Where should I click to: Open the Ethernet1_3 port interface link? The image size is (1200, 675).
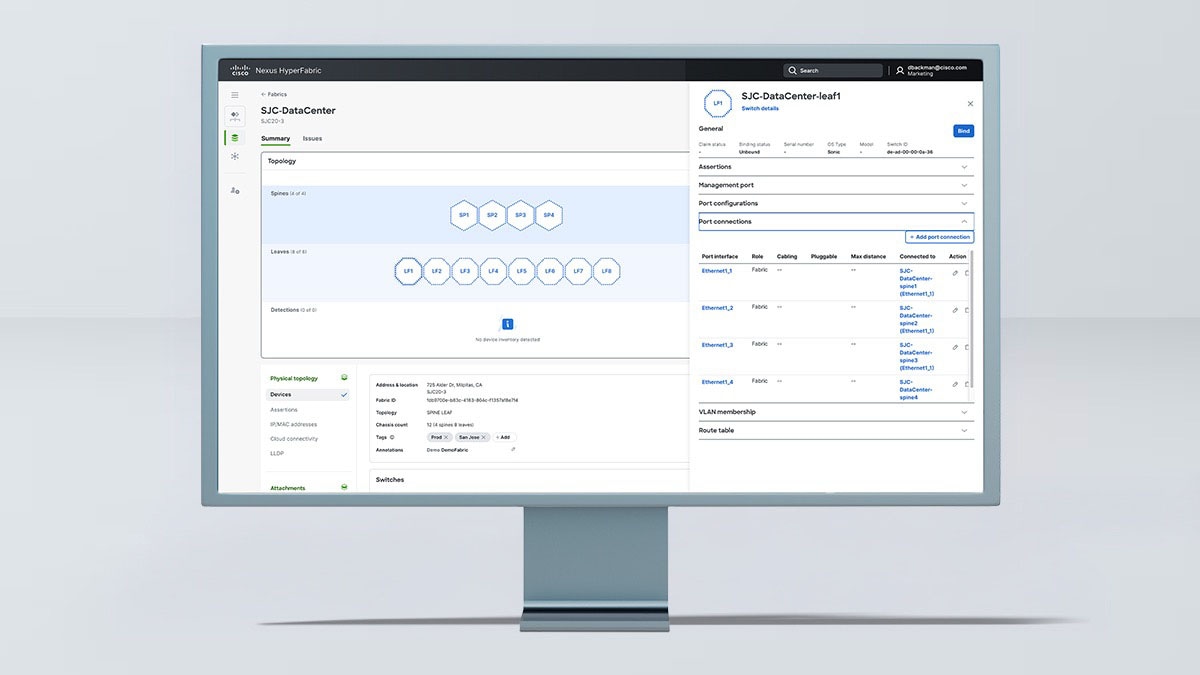click(717, 345)
